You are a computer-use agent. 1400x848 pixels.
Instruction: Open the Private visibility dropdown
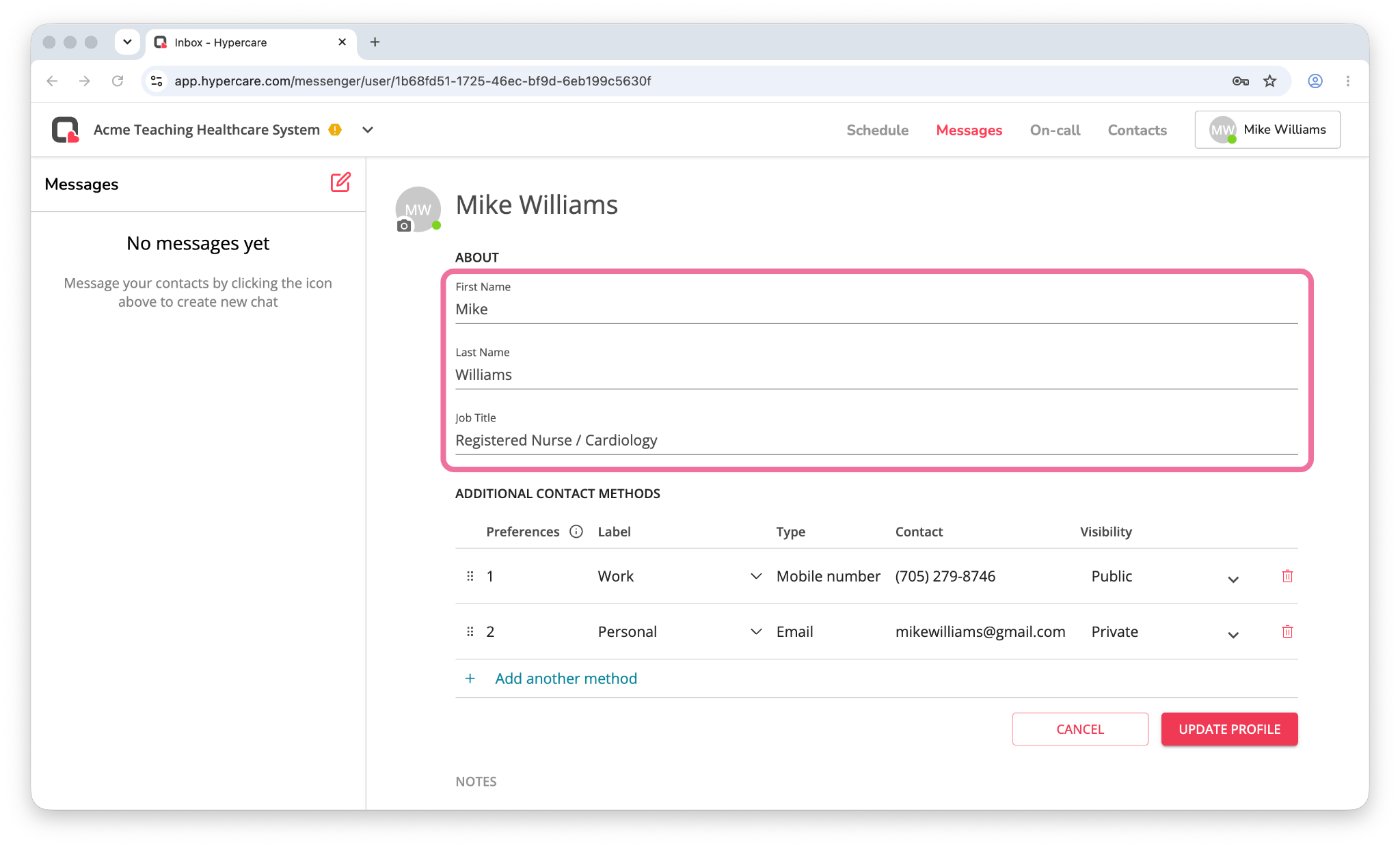pyautogui.click(x=1233, y=635)
